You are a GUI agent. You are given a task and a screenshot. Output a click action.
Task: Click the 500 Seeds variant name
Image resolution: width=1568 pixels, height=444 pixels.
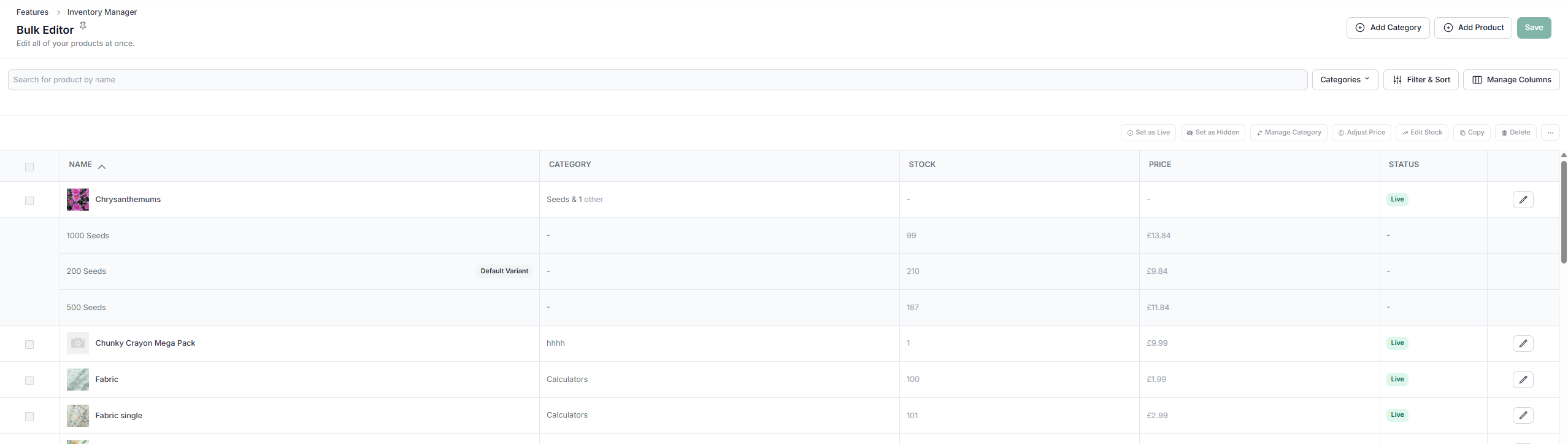pos(86,308)
